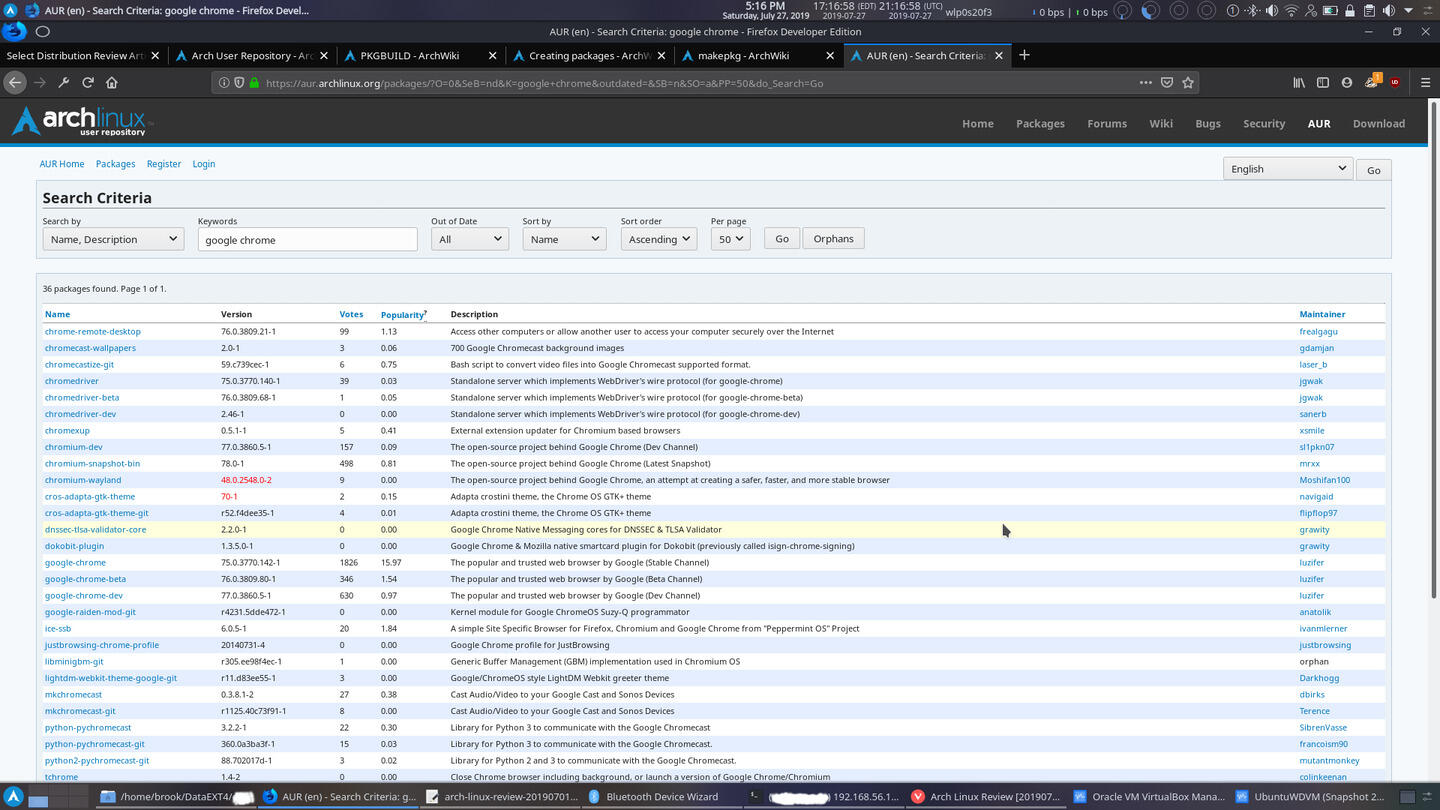Sort results by Votes column header
The width and height of the screenshot is (1440, 810).
pyautogui.click(x=351, y=314)
